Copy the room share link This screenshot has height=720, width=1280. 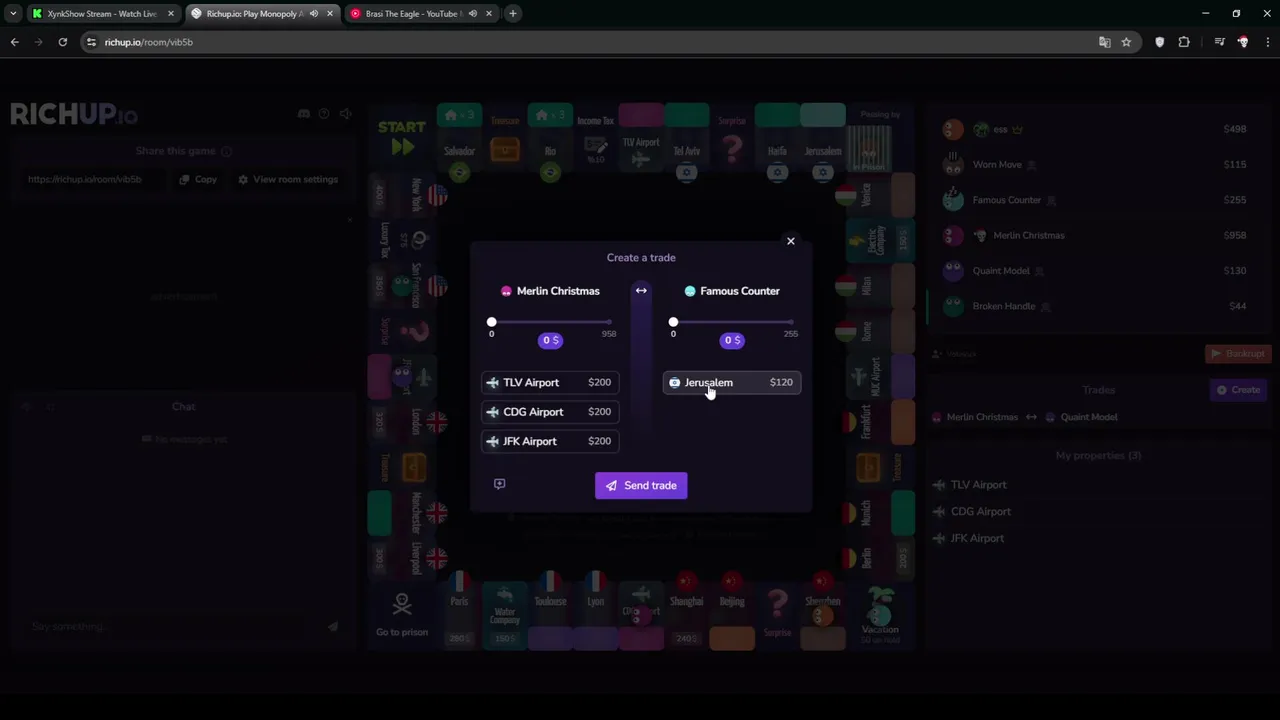[198, 179]
